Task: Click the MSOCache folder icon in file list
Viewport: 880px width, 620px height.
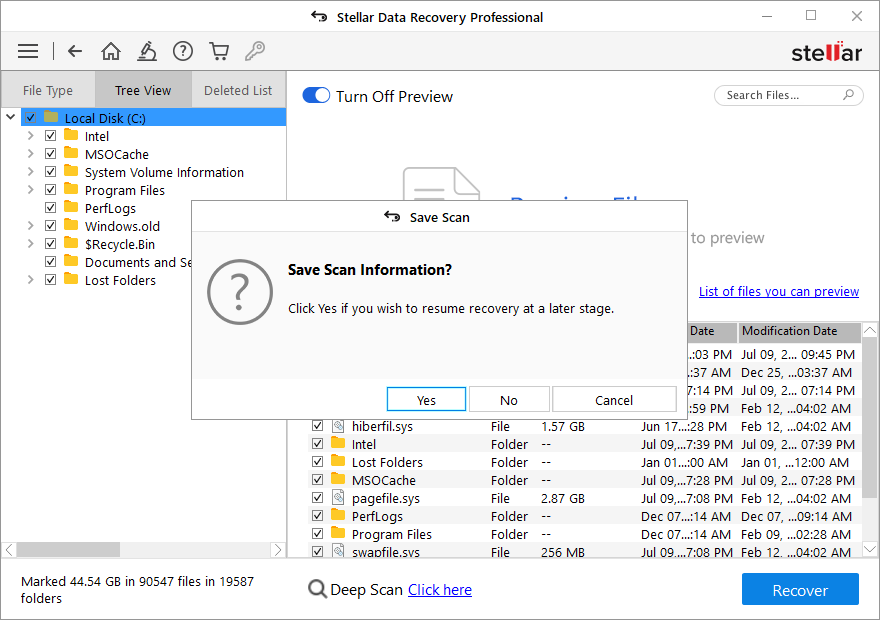Action: (338, 479)
